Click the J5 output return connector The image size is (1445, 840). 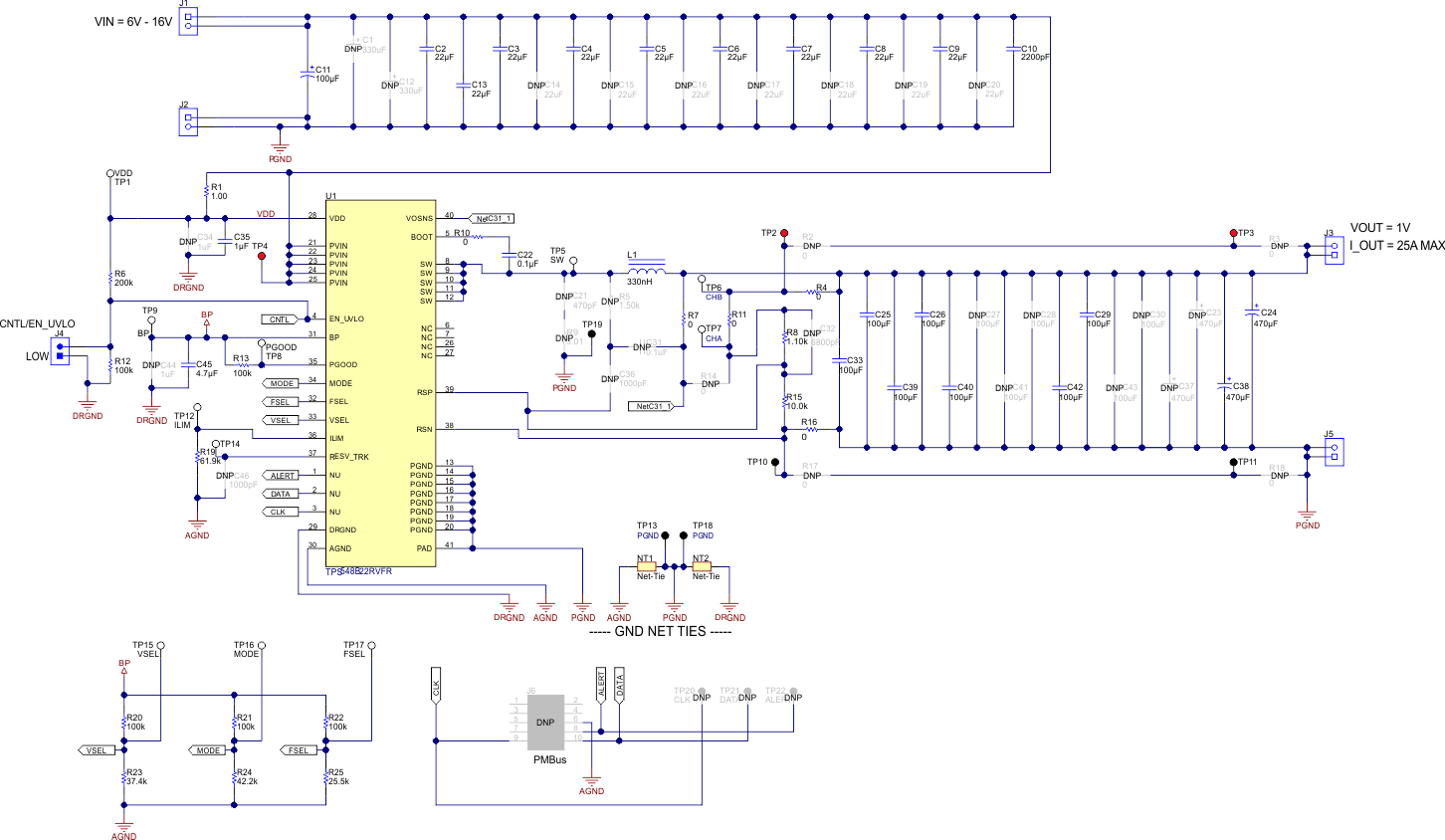pos(1334,452)
